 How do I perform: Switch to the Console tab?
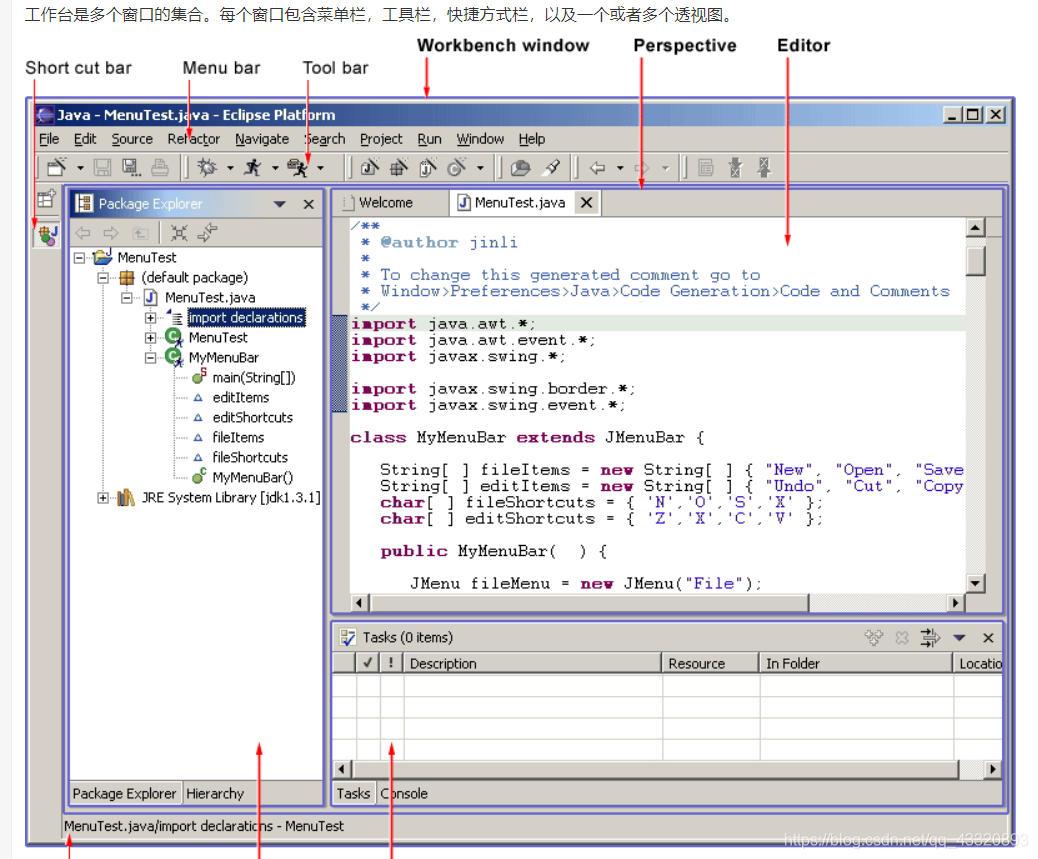[404, 793]
